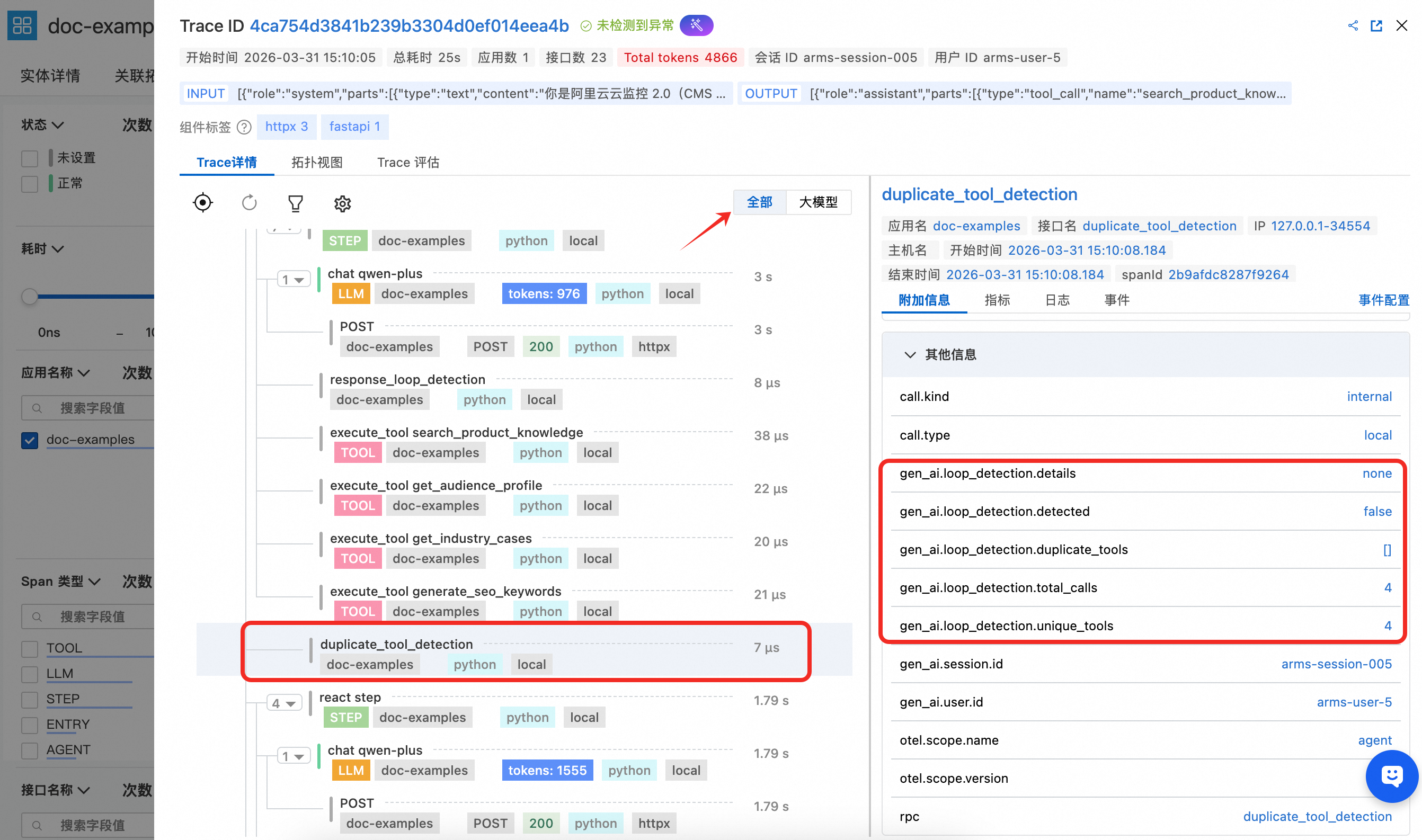
Task: Collapse the react step node with 4 children
Action: click(283, 703)
